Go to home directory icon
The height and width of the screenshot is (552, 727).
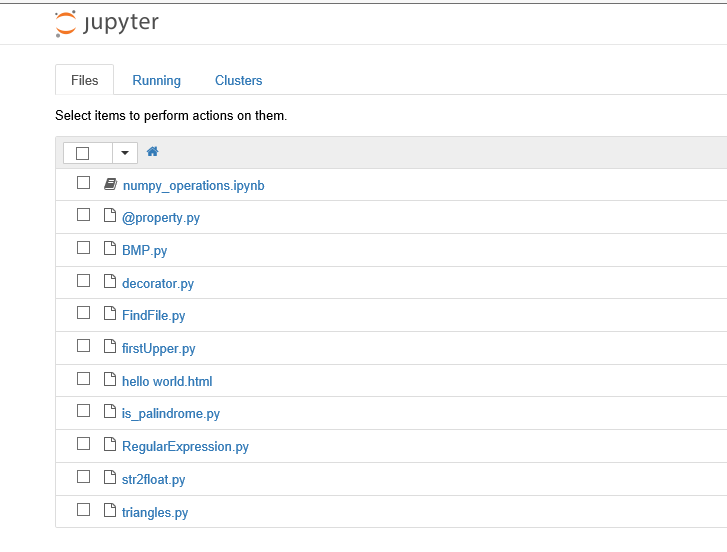[153, 152]
